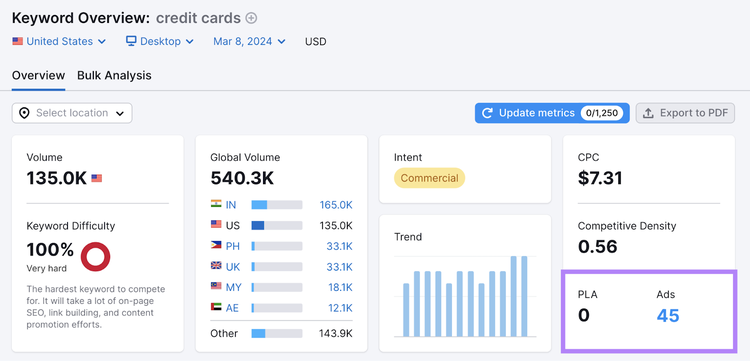Open the Ads count 45 link

668,316
